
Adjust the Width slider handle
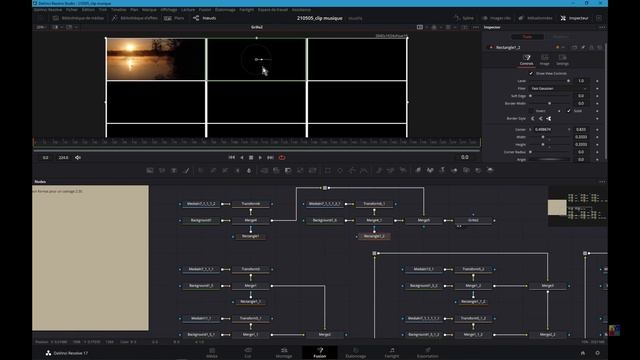coord(542,137)
